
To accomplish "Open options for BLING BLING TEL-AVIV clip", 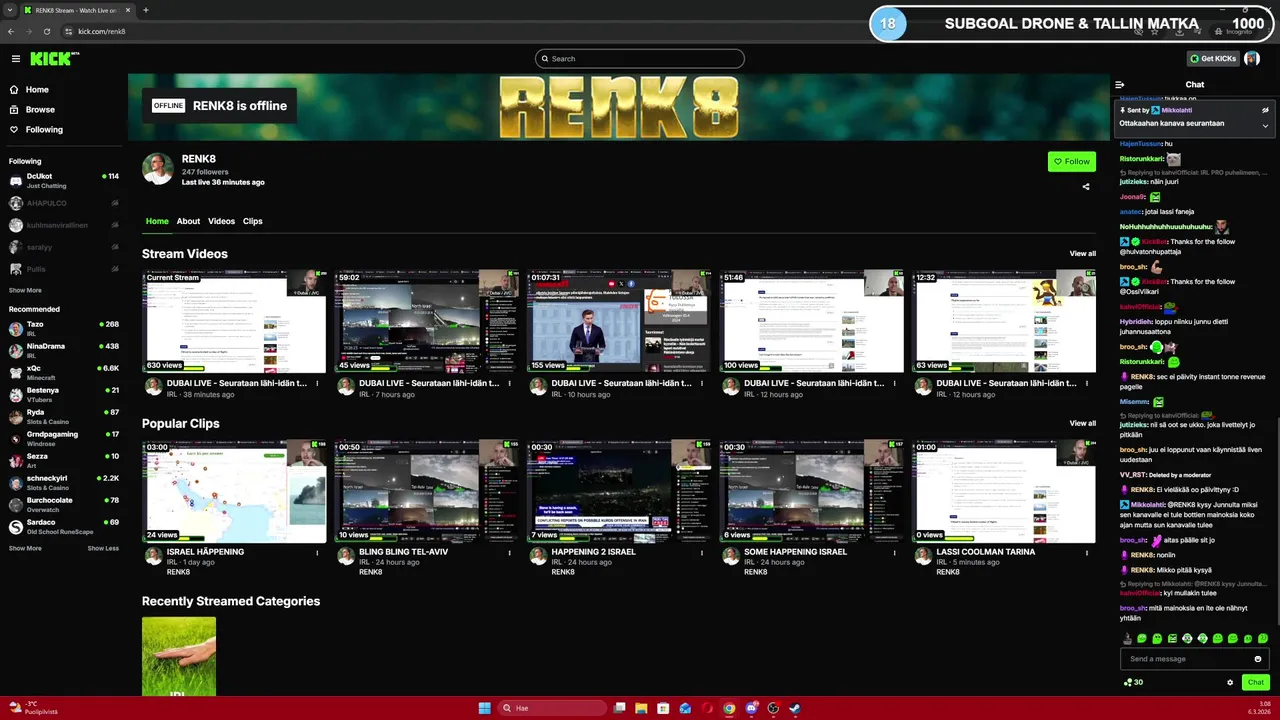I will tap(510, 552).
